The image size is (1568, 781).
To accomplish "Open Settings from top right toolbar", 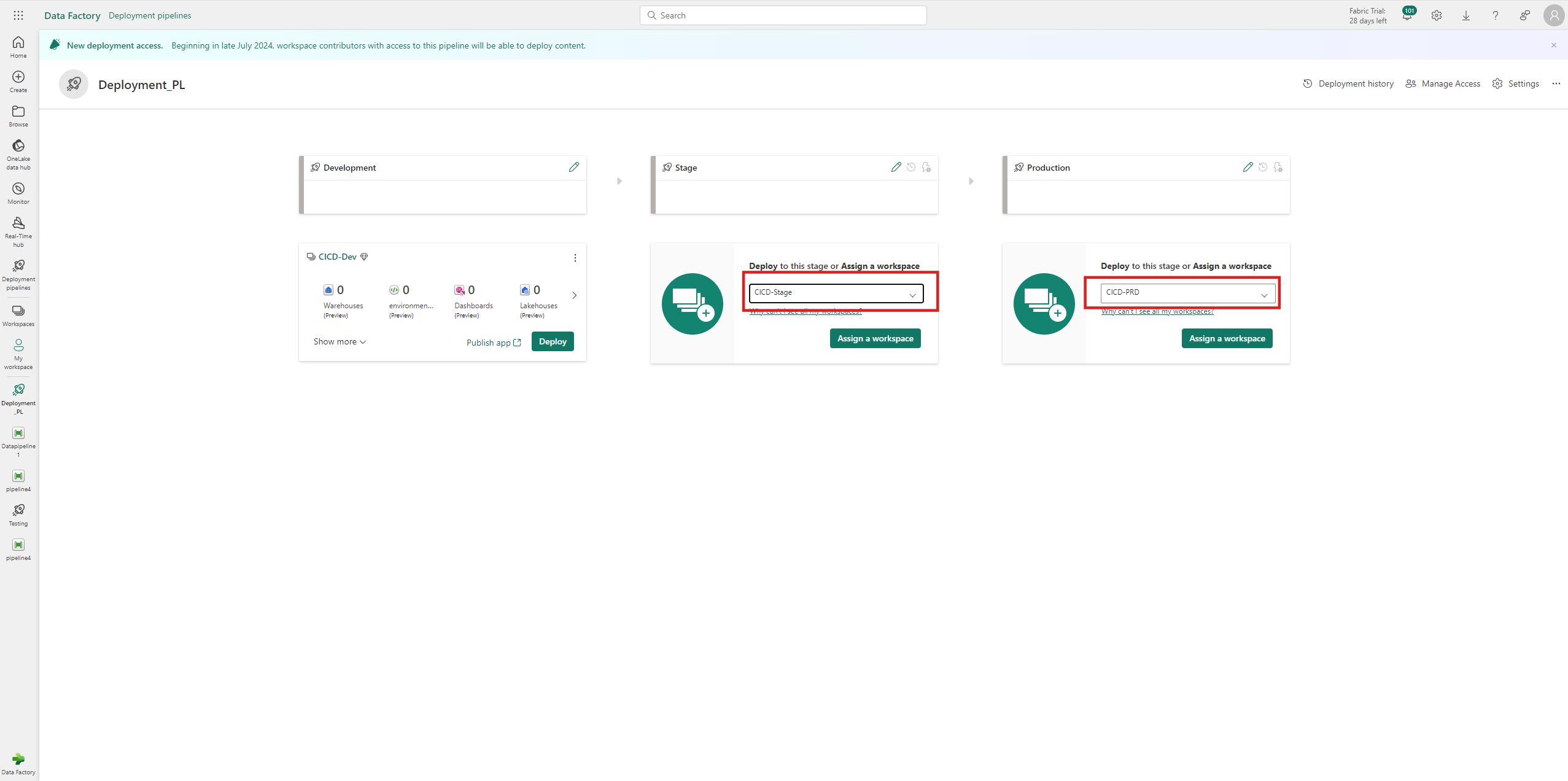I will click(x=1516, y=84).
